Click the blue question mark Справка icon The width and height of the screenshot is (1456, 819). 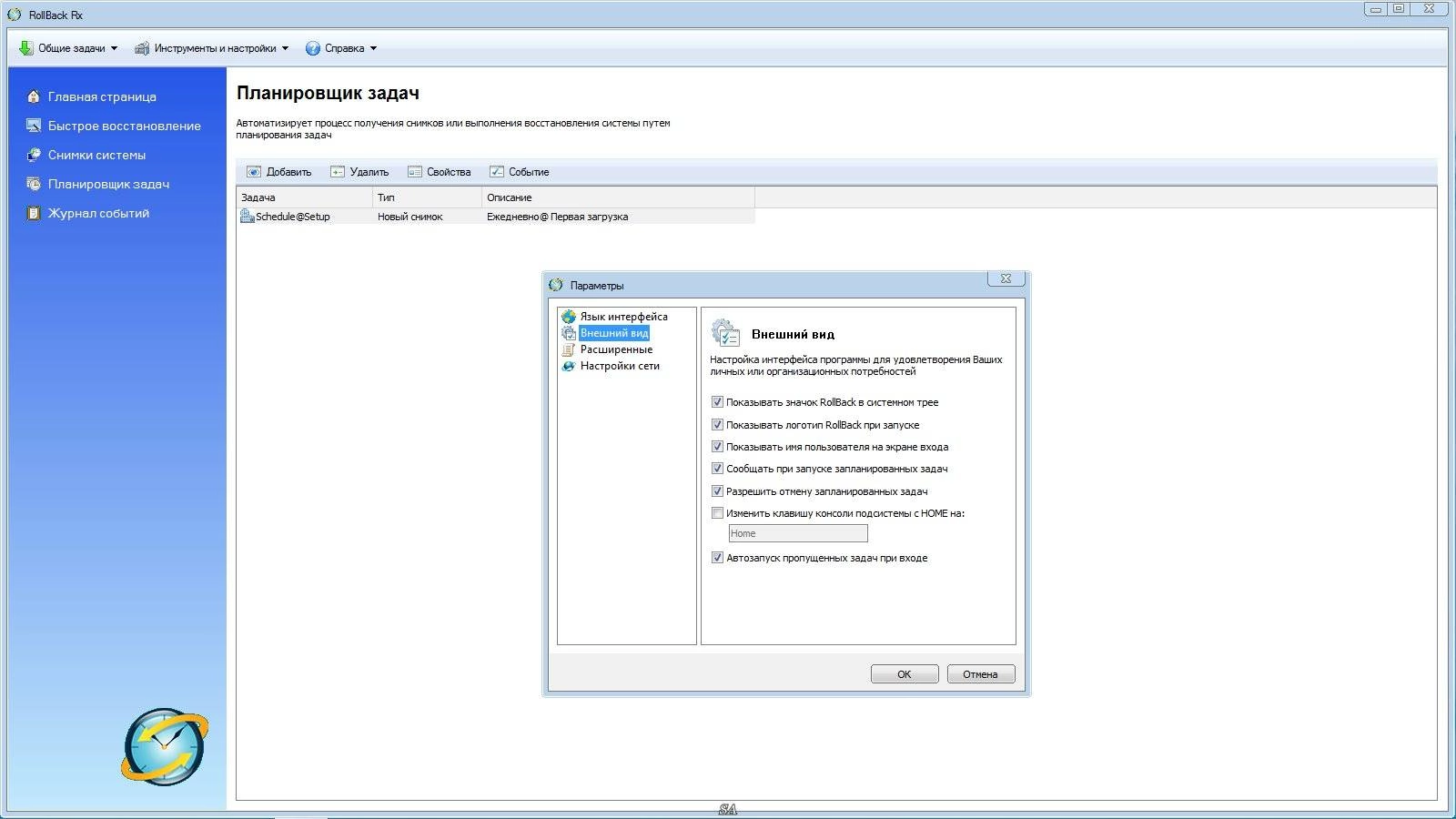pyautogui.click(x=313, y=48)
